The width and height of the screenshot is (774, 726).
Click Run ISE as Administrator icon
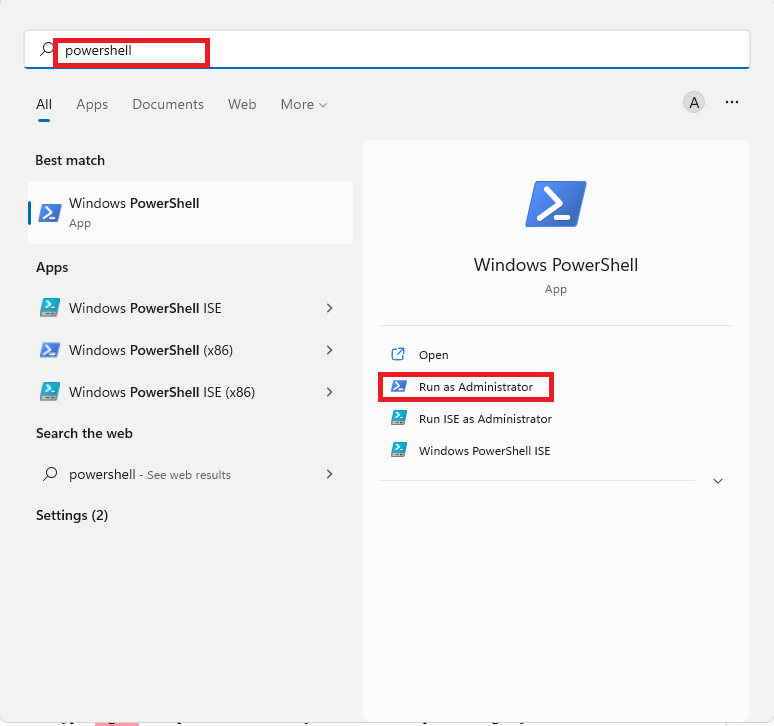tap(399, 418)
